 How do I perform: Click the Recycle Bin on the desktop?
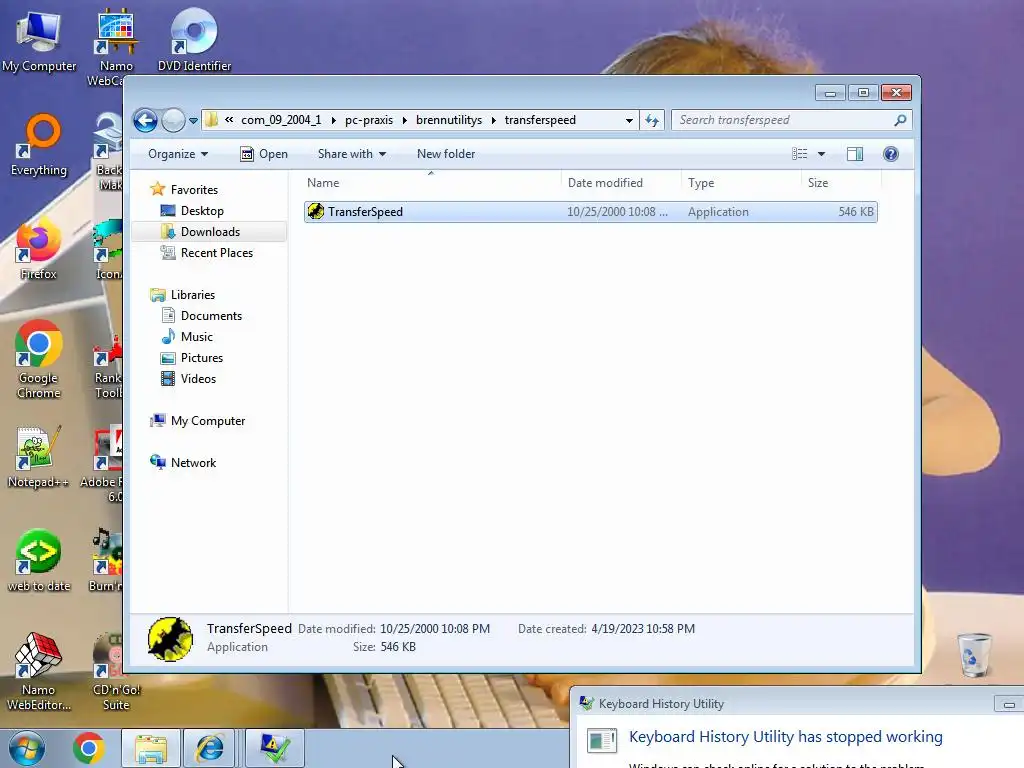(x=974, y=655)
